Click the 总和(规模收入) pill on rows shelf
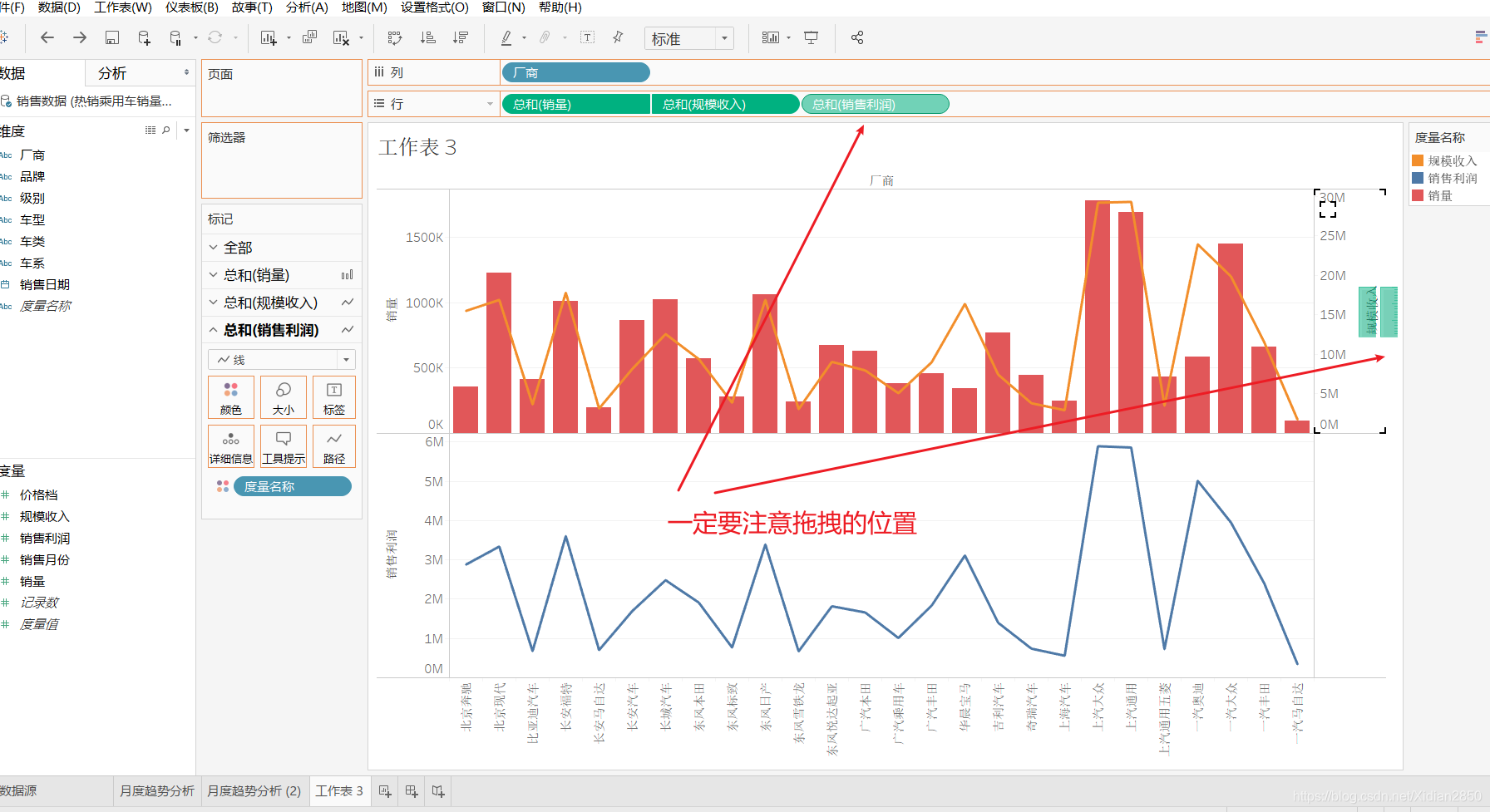This screenshot has height=812, width=1490. 725,104
